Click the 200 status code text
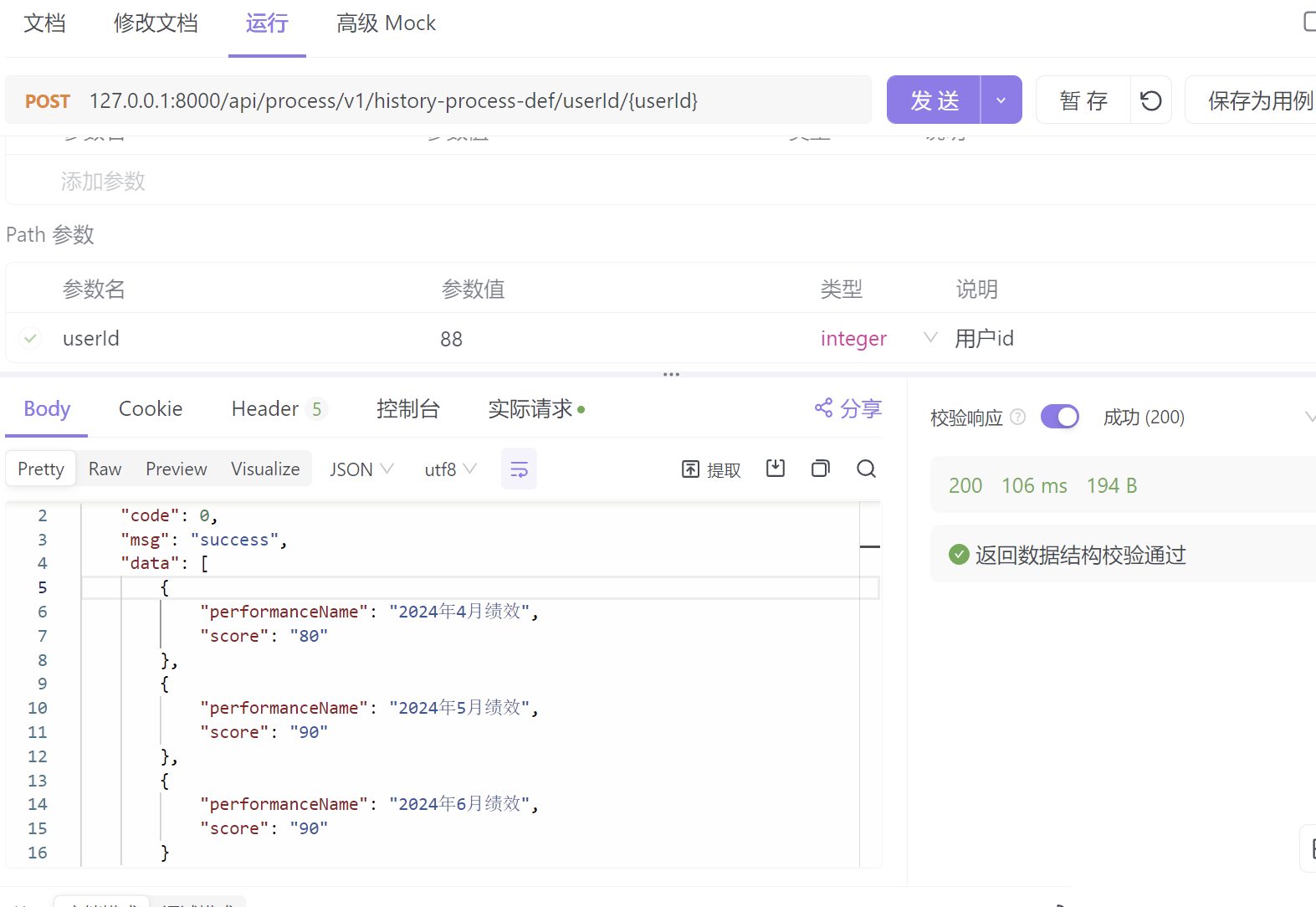 click(x=965, y=485)
